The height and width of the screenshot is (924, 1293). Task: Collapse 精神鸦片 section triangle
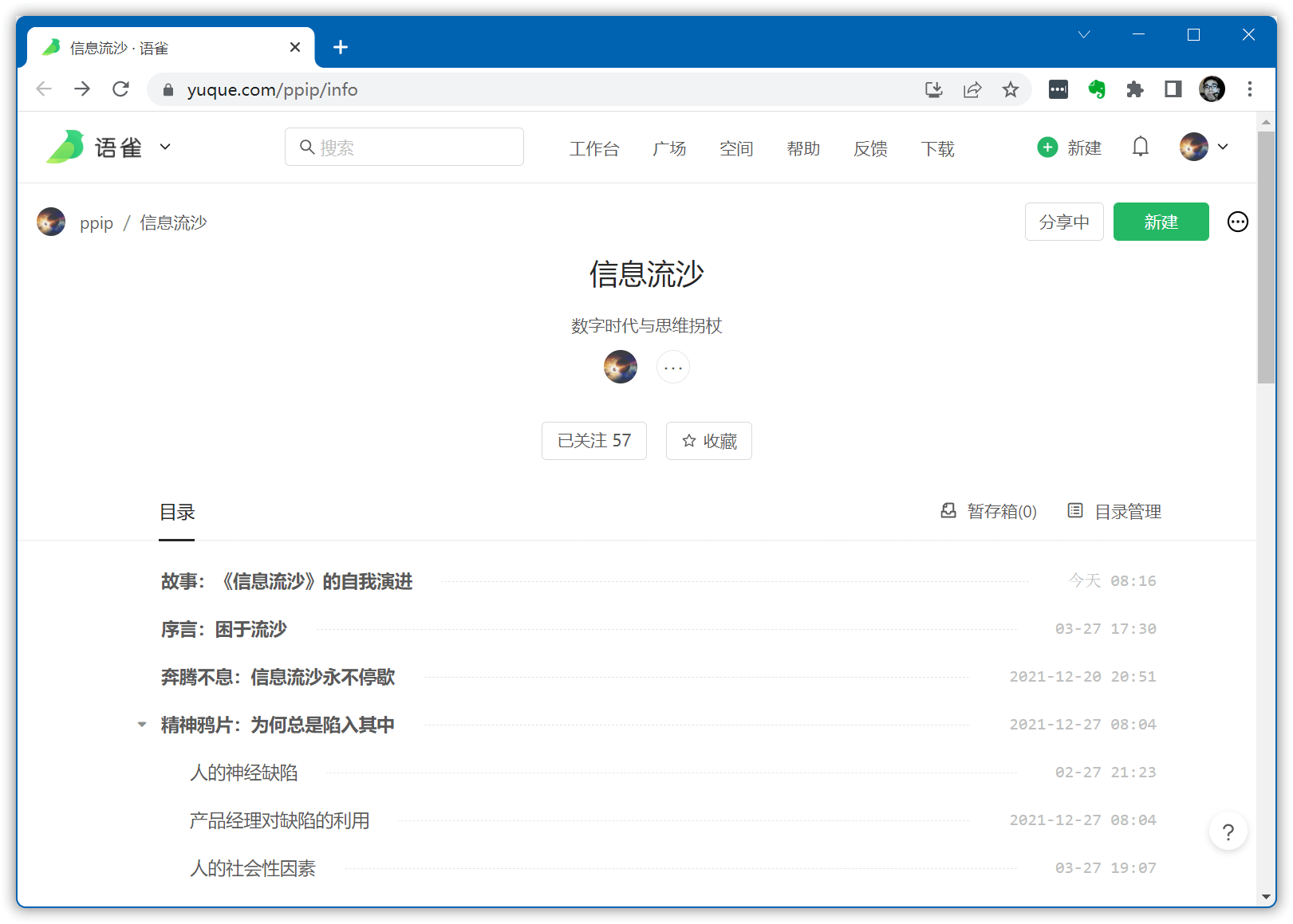point(141,725)
